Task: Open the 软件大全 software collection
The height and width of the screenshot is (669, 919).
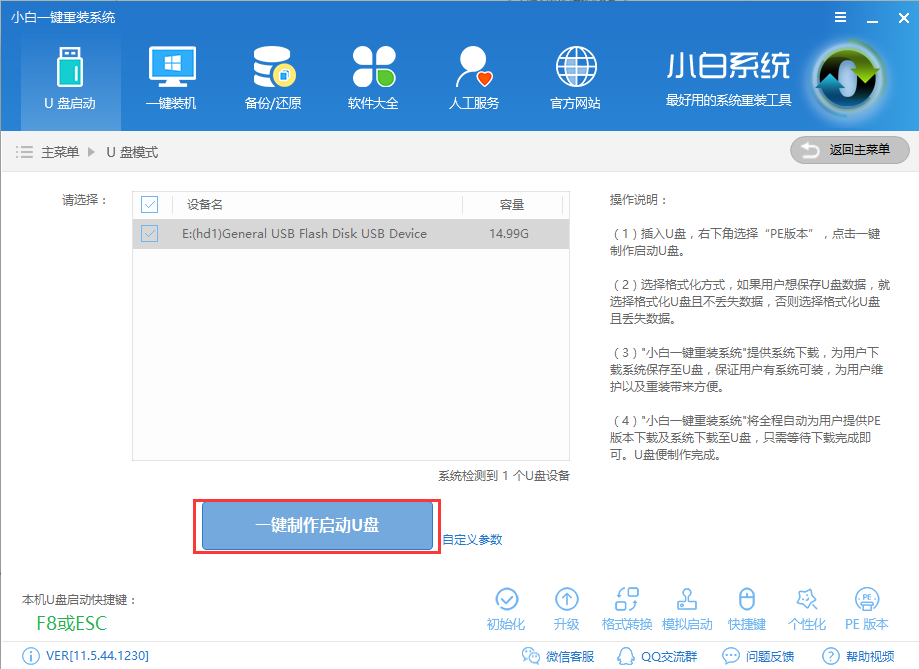Action: point(372,75)
